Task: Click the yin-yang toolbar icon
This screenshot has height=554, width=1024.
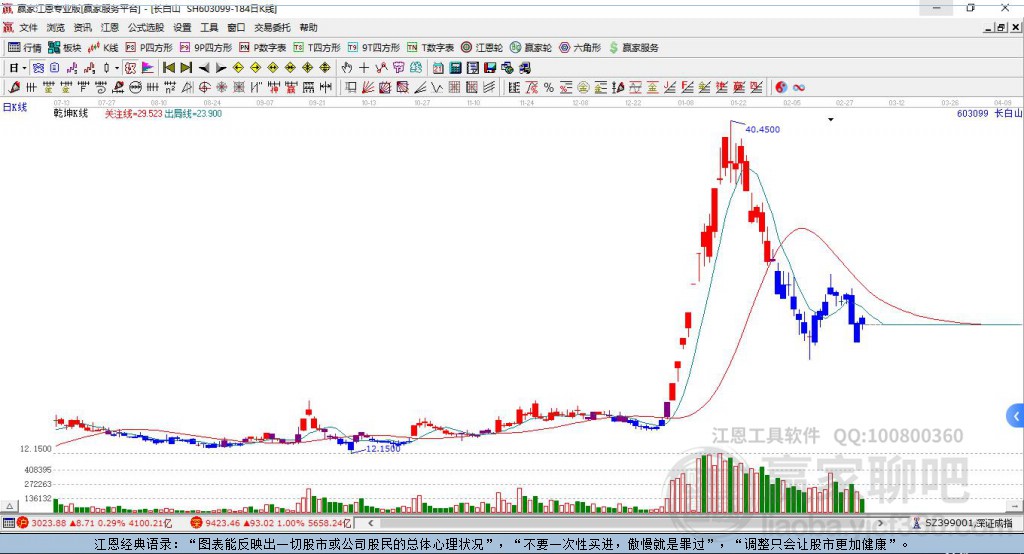Action: tap(781, 88)
